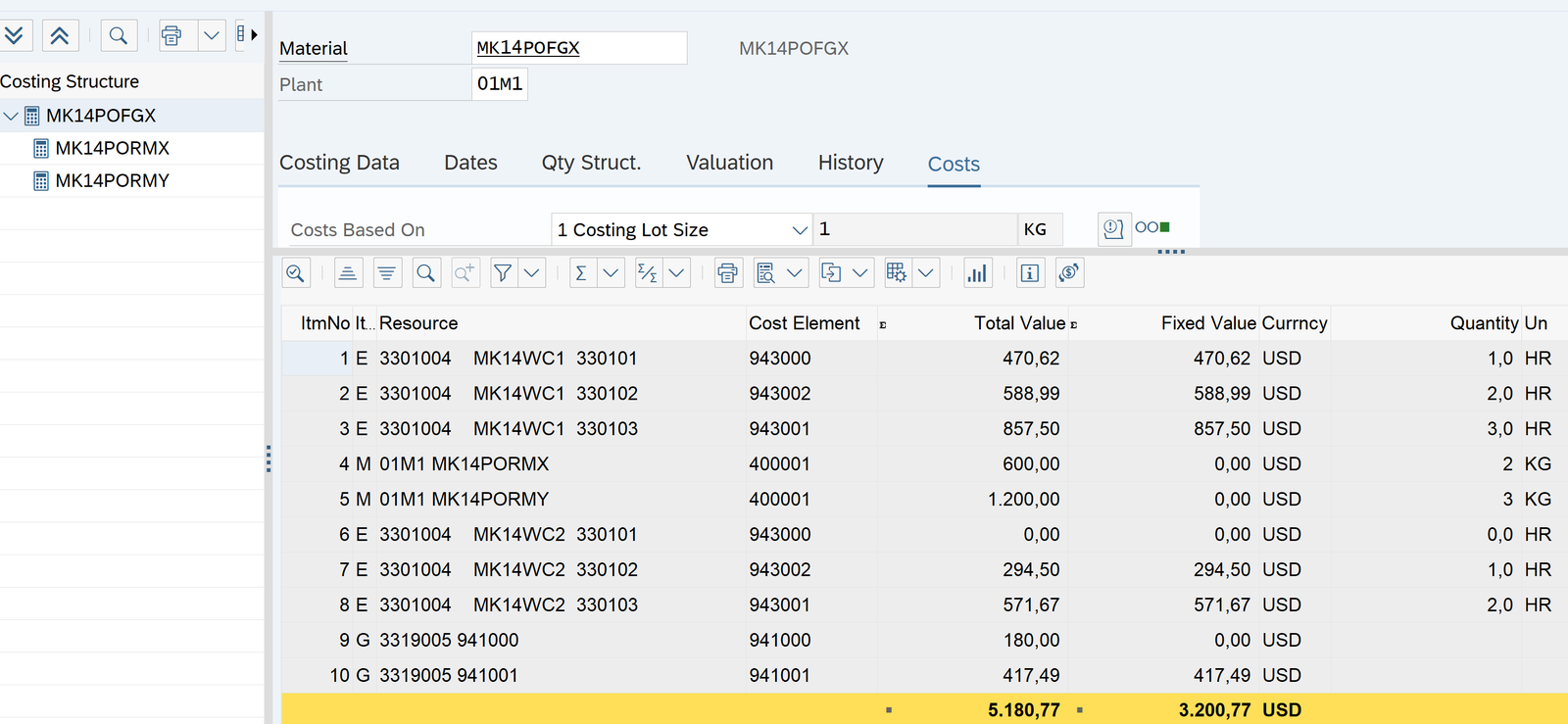Screen dimensions: 1568x724
Task: Collapse all Costing Structure nodes
Action: coord(60,36)
